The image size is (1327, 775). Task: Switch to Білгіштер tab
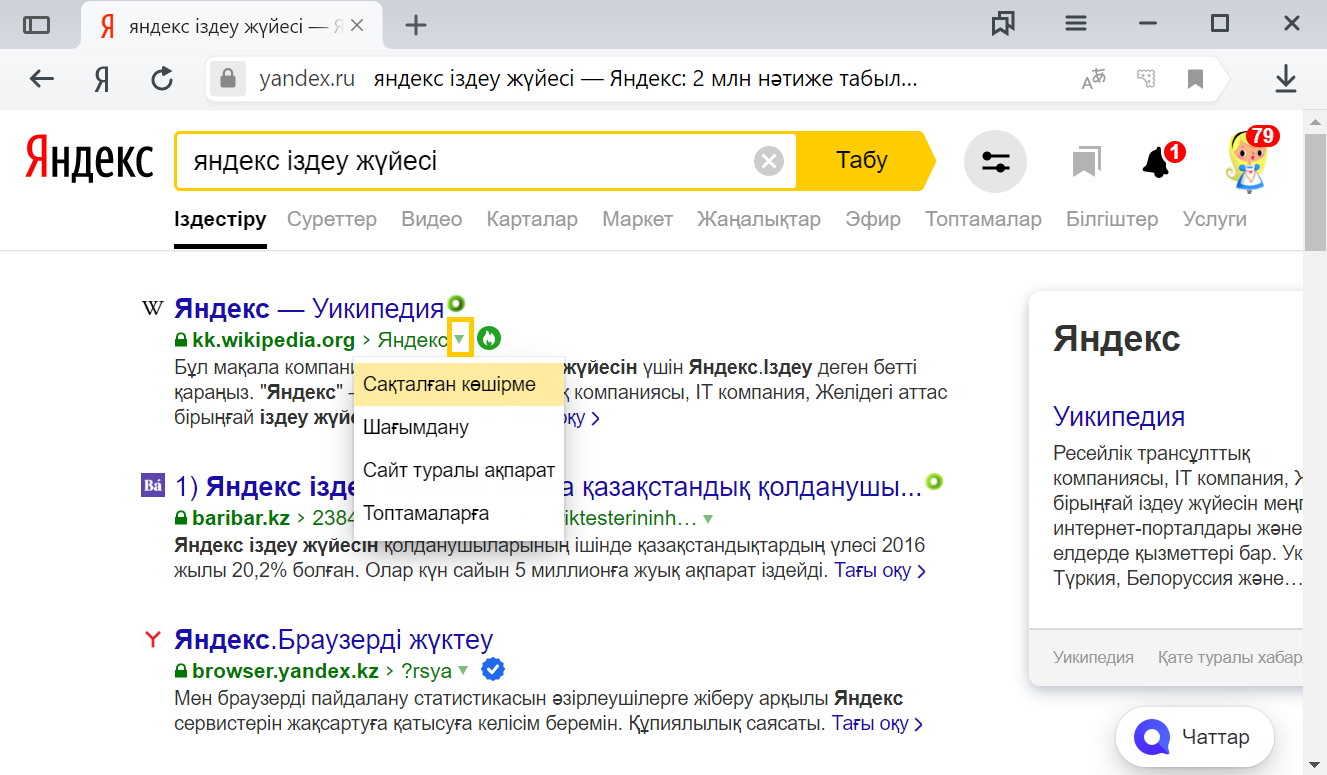coord(1112,219)
